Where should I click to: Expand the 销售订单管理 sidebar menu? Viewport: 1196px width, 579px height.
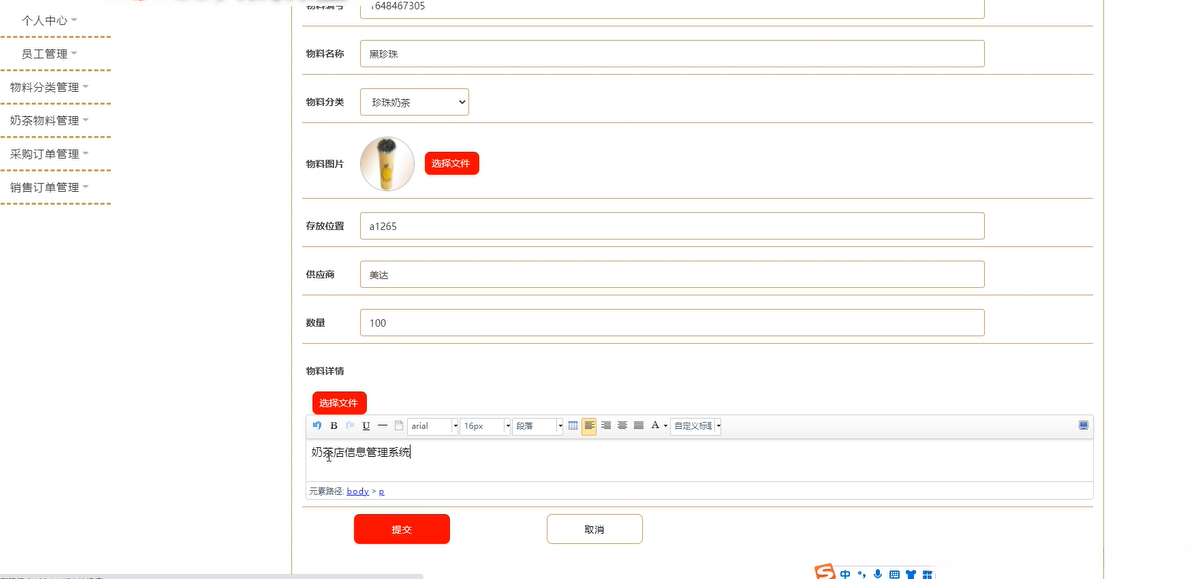tap(50, 188)
